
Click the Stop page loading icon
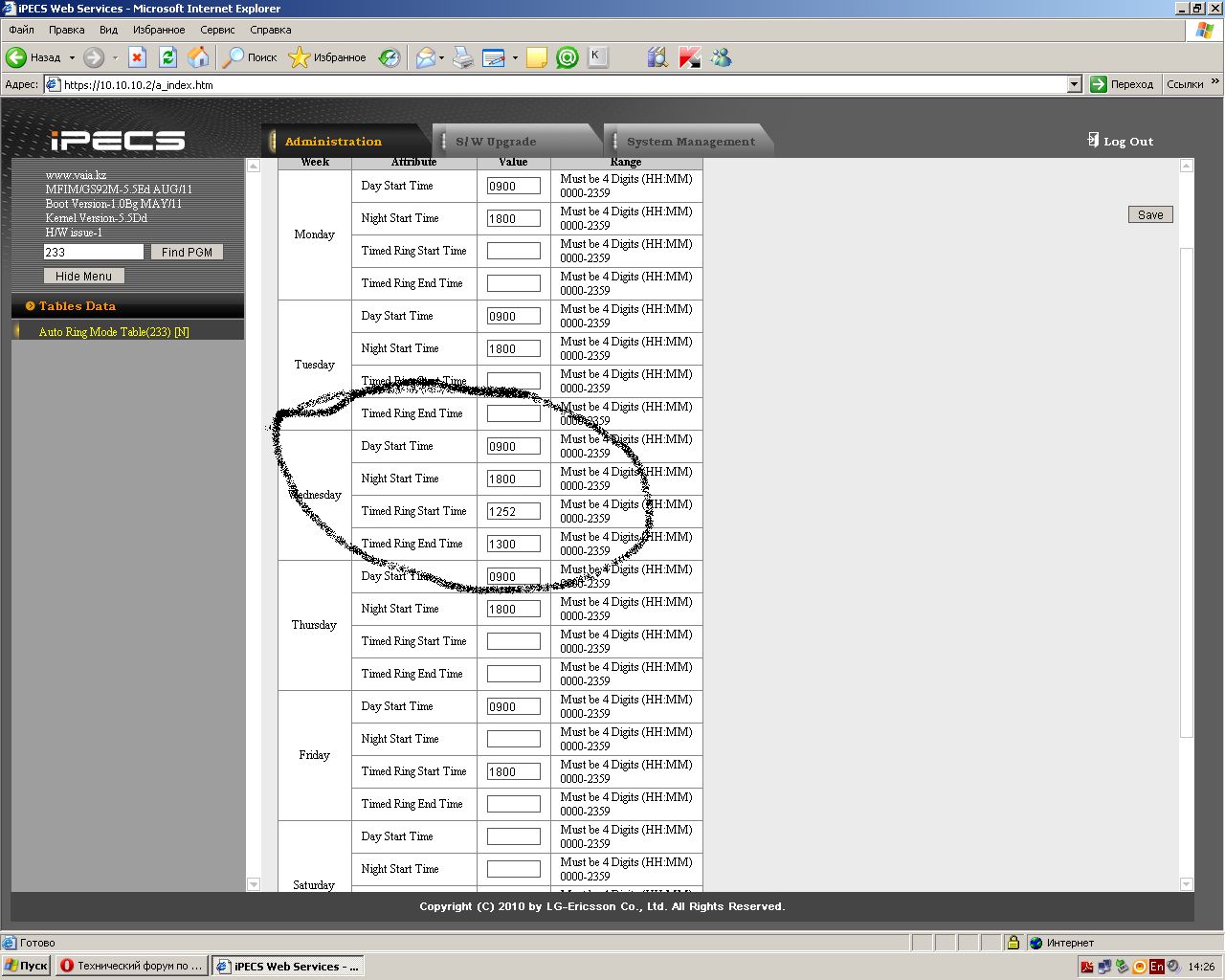pos(137,57)
